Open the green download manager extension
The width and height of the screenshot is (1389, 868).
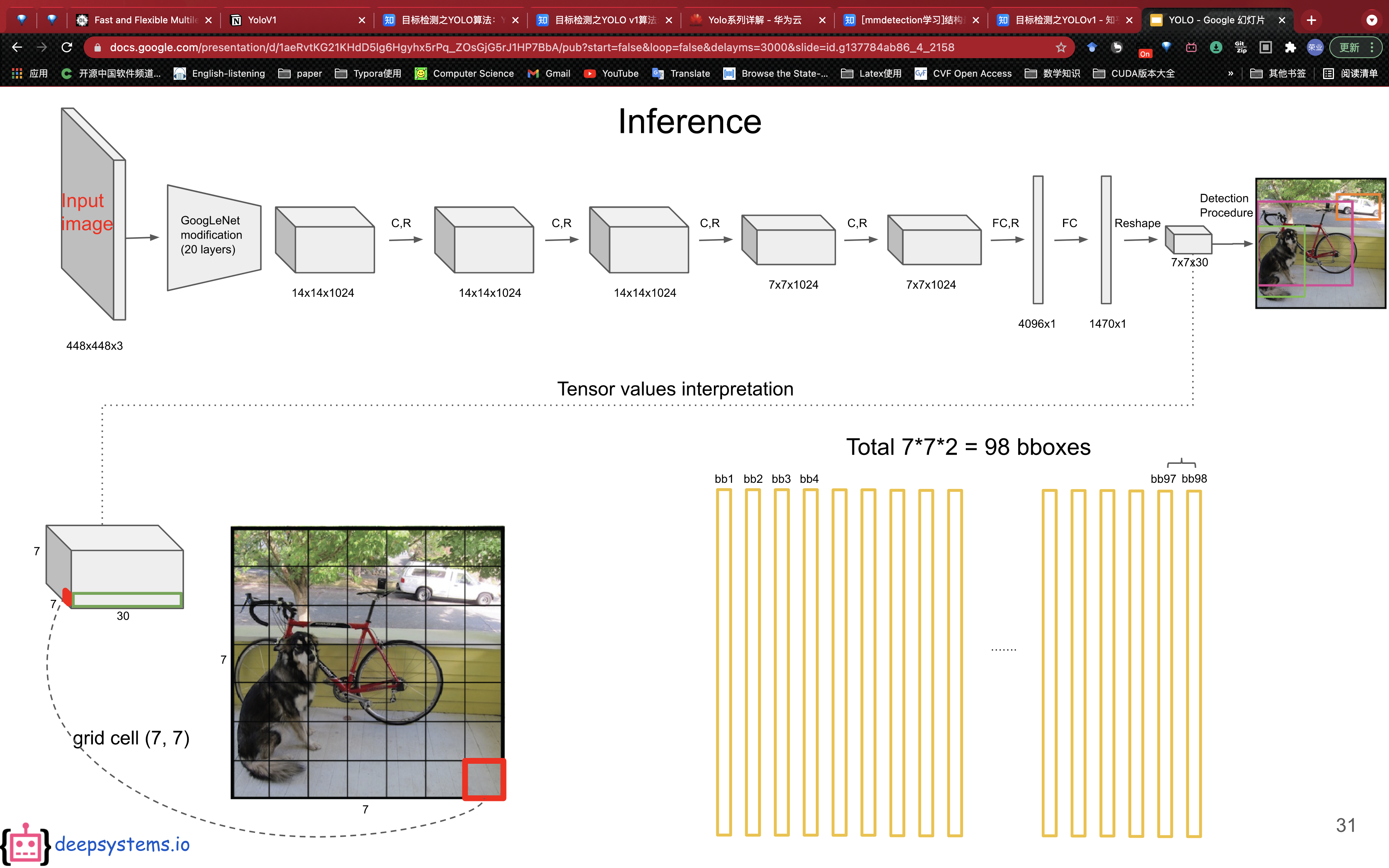[1216, 47]
